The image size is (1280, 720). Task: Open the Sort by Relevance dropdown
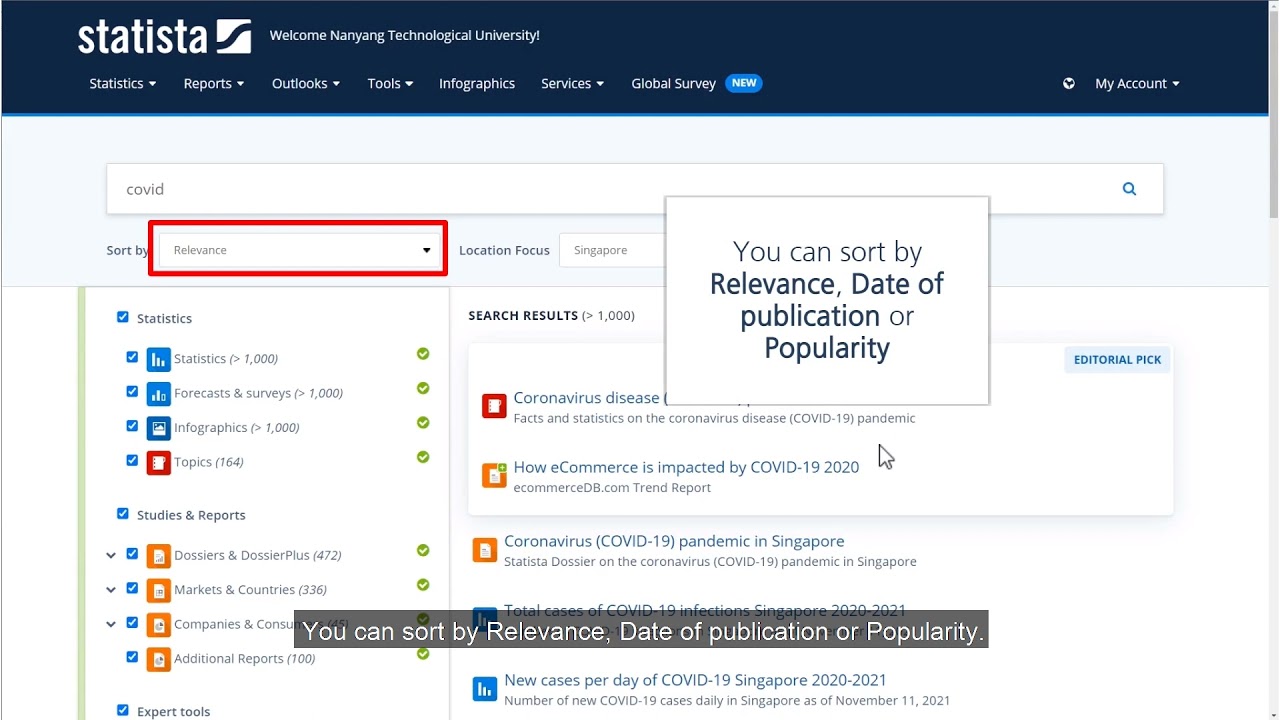[x=299, y=250]
